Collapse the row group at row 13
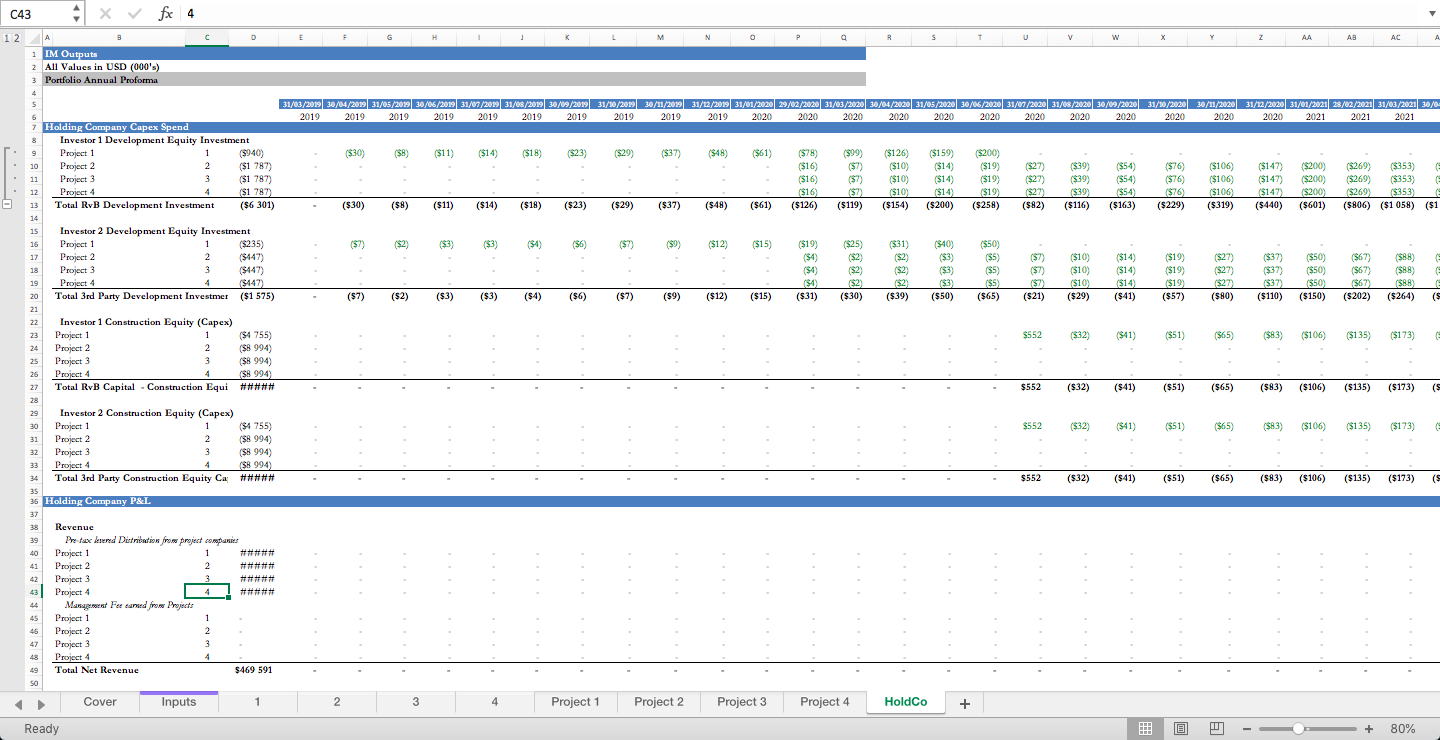 pos(8,205)
